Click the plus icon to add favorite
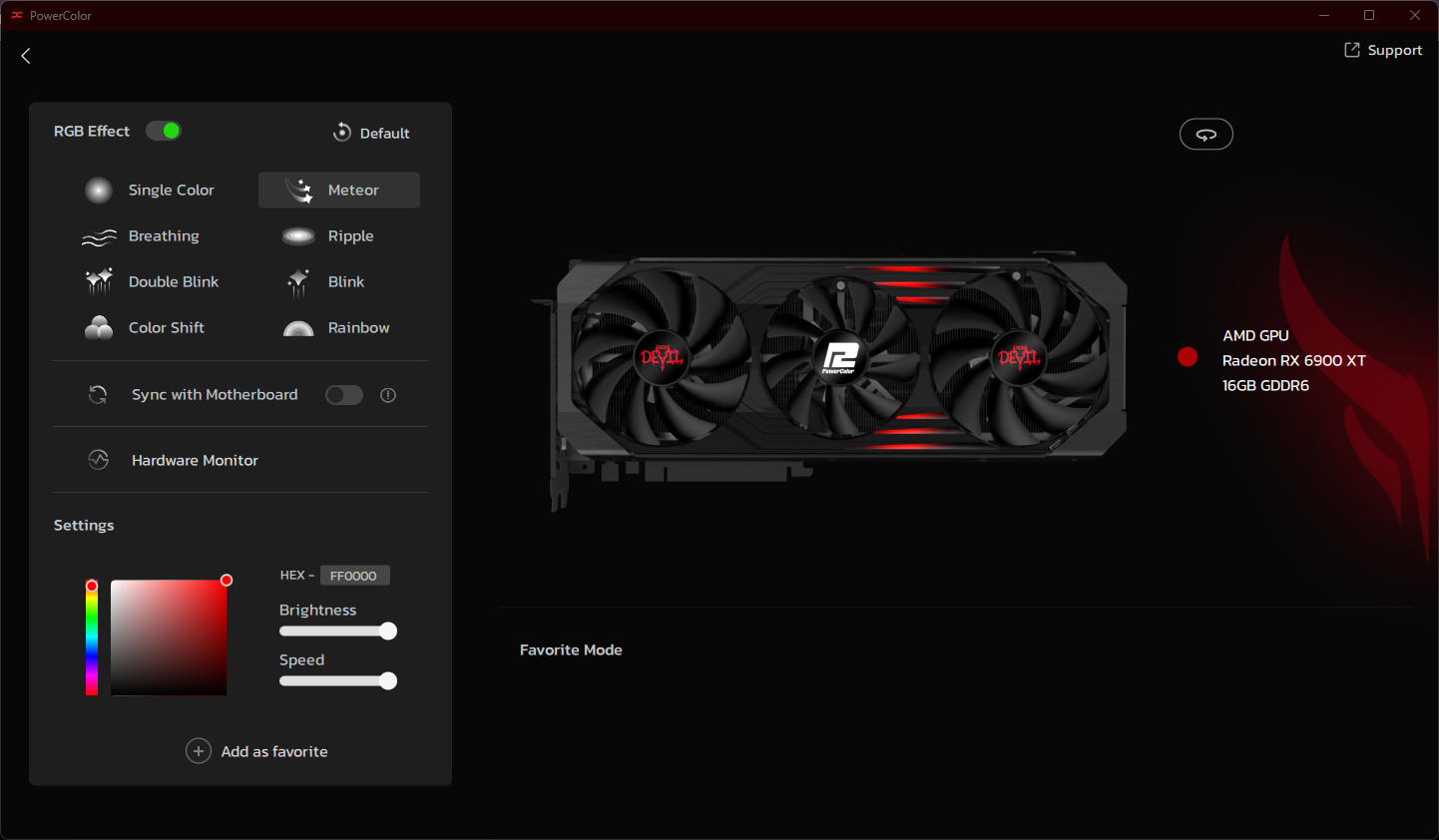The image size is (1439, 840). 199,751
